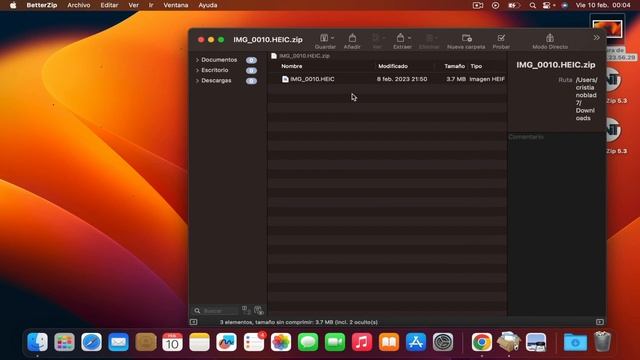
Task: Open the Trash in the Dock
Action: pyautogui.click(x=602, y=342)
